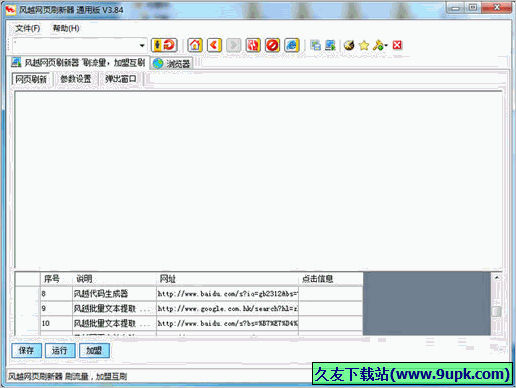The width and height of the screenshot is (516, 388).
Task: Click the sequence number 10 cell
Action: pos(56,323)
